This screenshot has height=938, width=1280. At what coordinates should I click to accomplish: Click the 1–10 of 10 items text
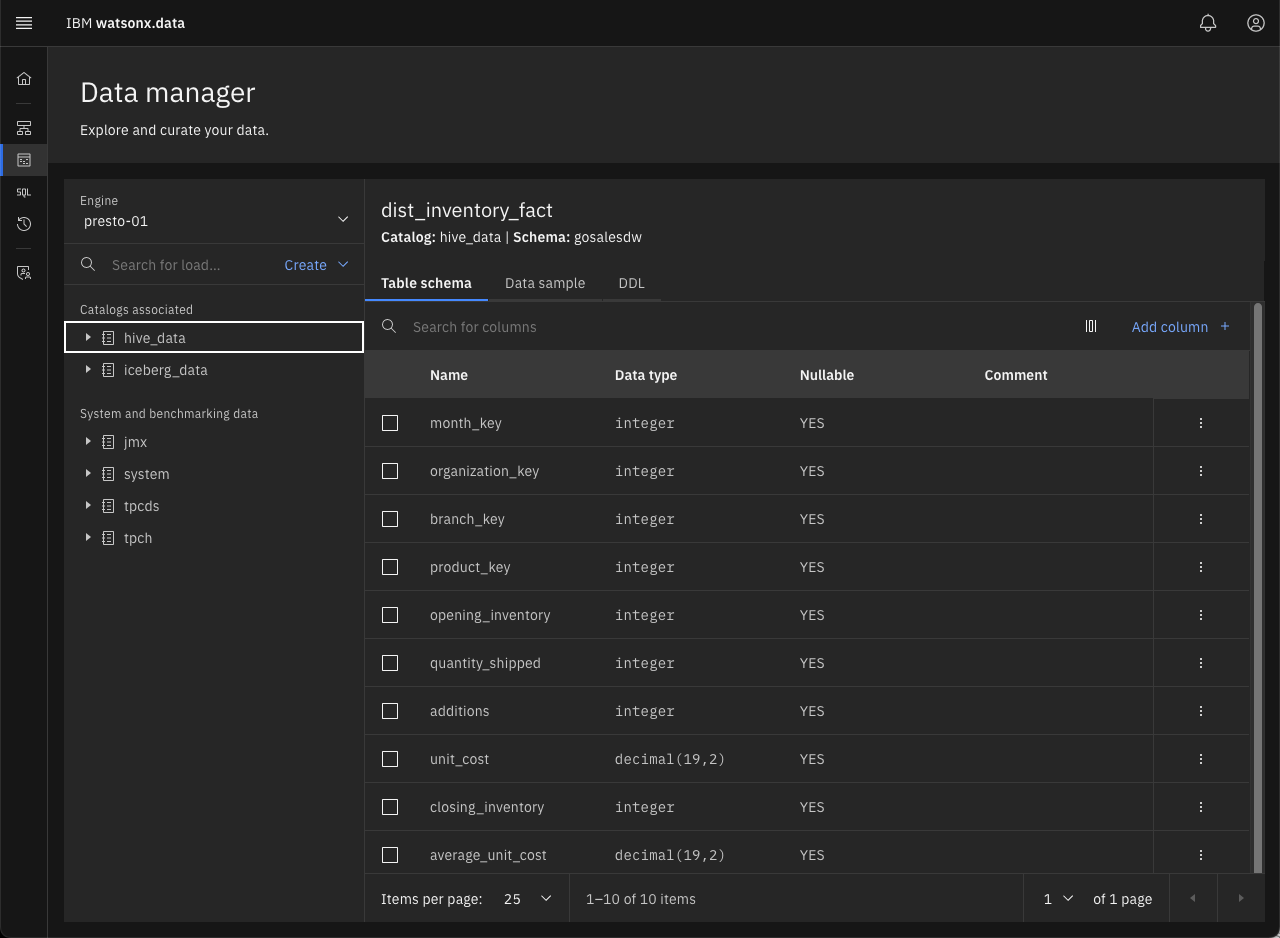click(641, 898)
